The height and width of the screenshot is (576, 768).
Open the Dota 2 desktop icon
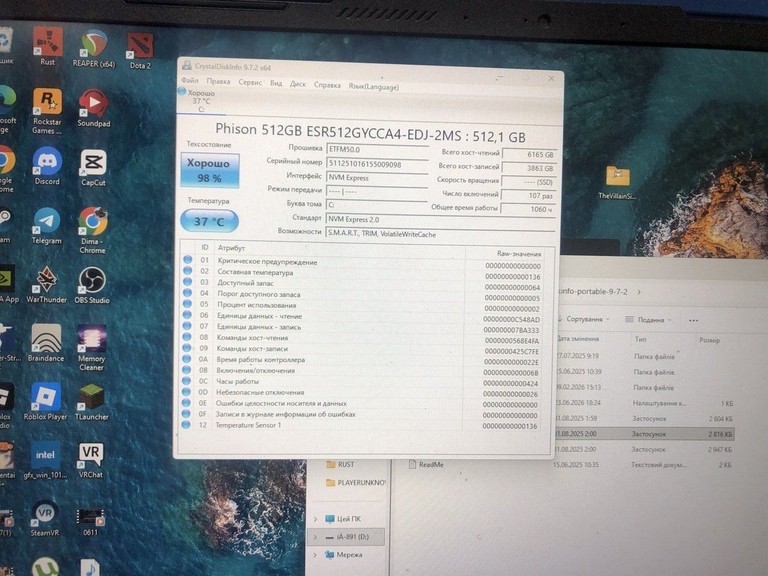coord(140,50)
